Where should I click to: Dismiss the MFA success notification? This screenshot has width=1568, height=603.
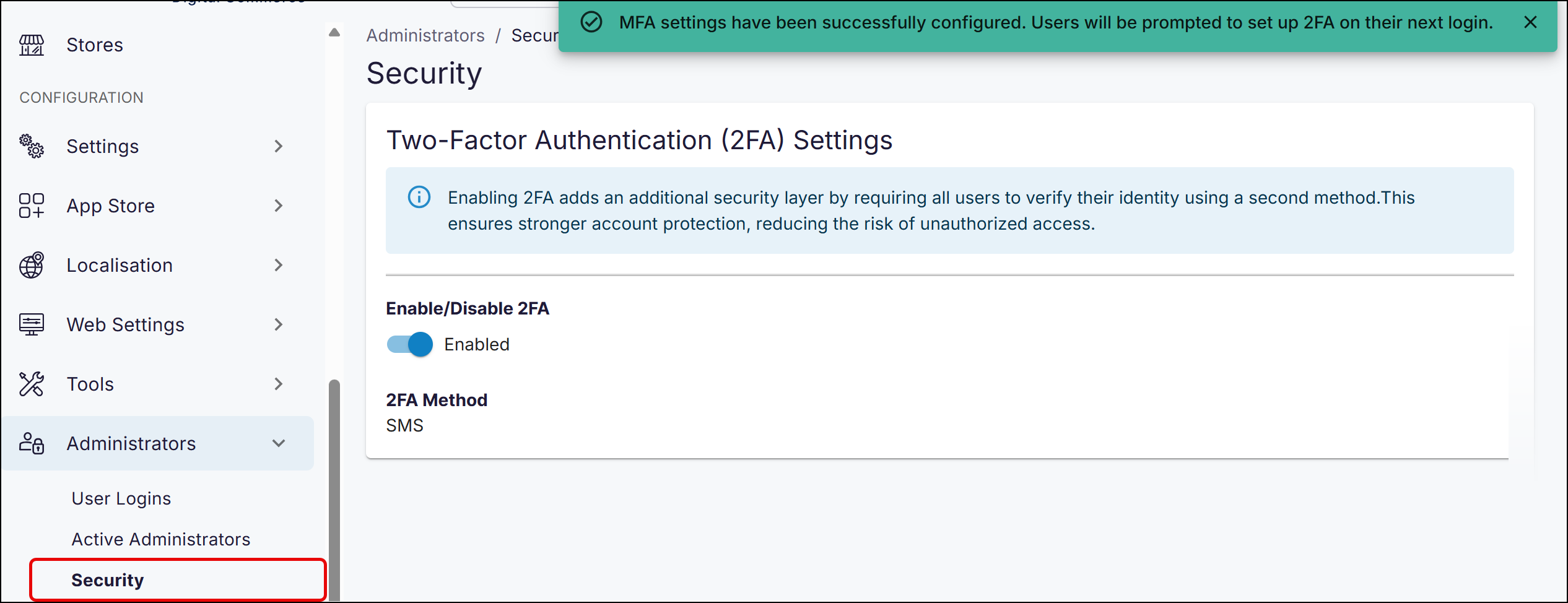tap(1530, 22)
